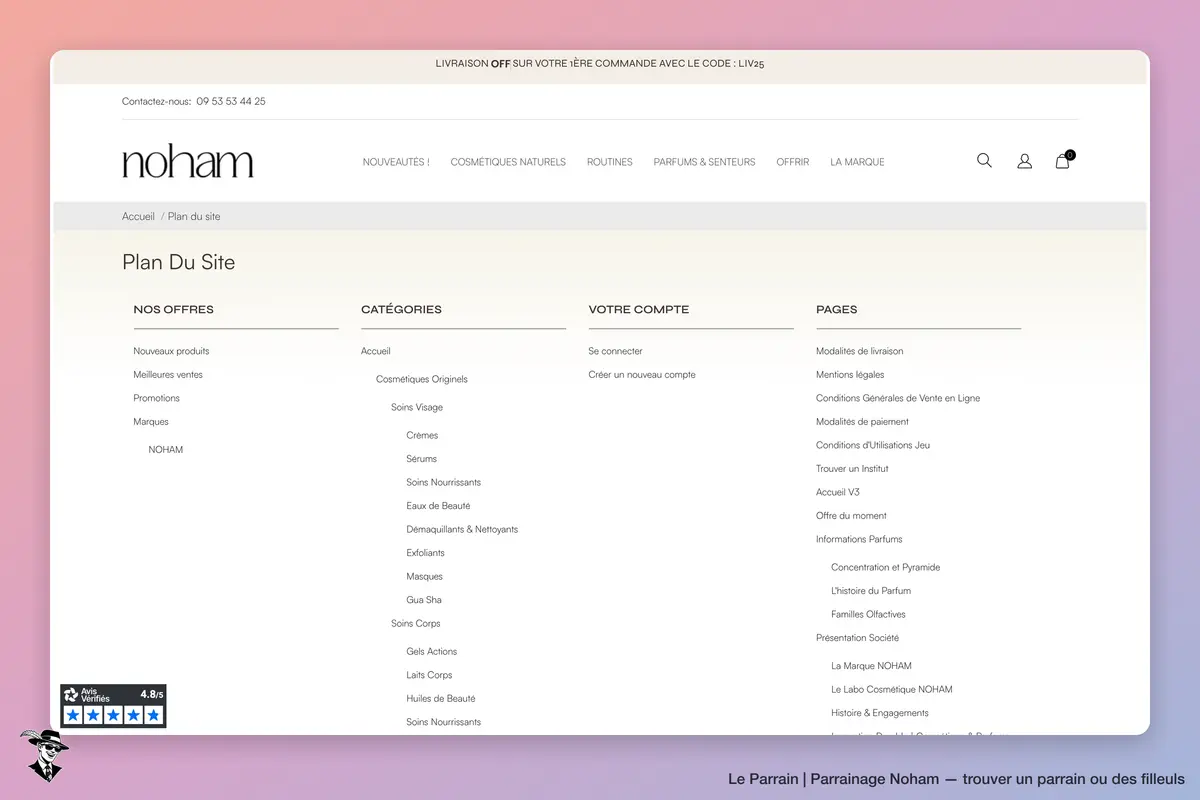Open the ROUTINES menu
The height and width of the screenshot is (800, 1200).
click(x=610, y=162)
